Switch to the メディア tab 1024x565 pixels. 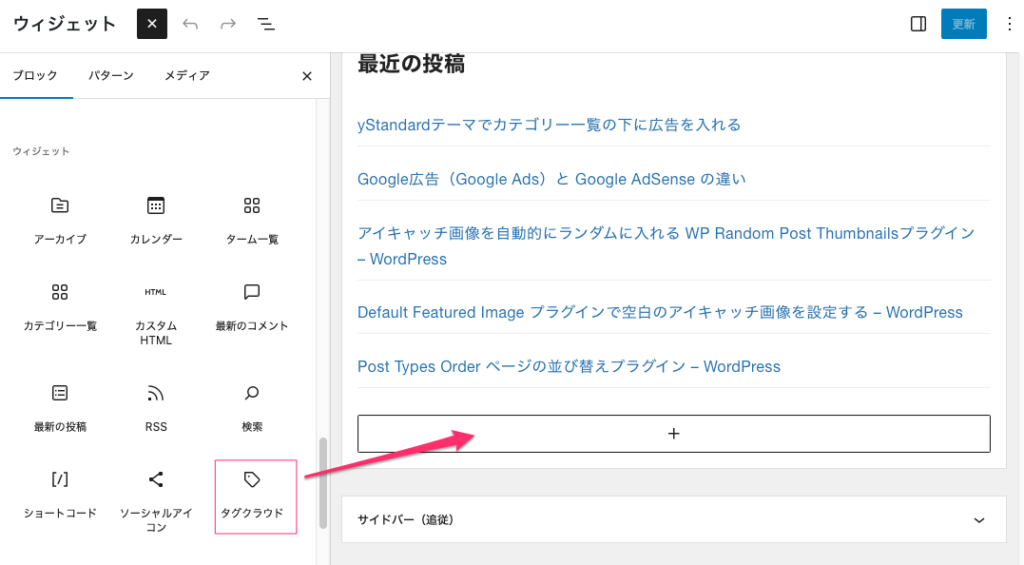(187, 76)
